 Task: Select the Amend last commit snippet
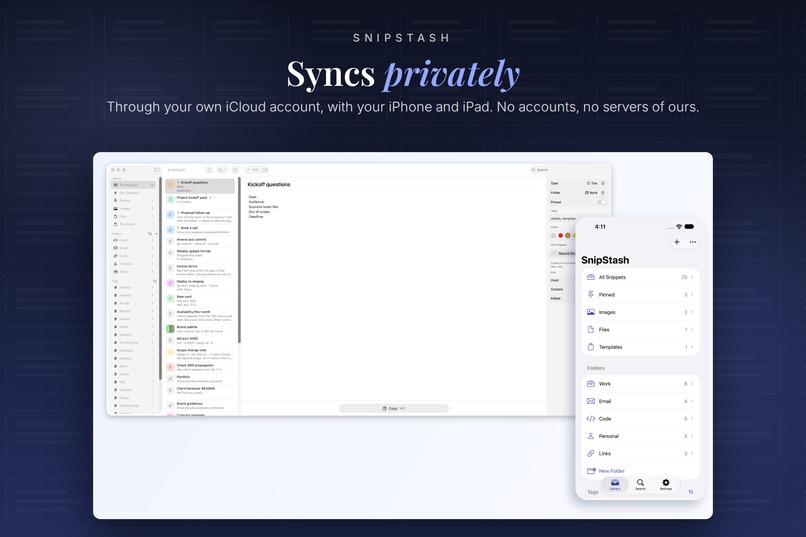coord(200,242)
